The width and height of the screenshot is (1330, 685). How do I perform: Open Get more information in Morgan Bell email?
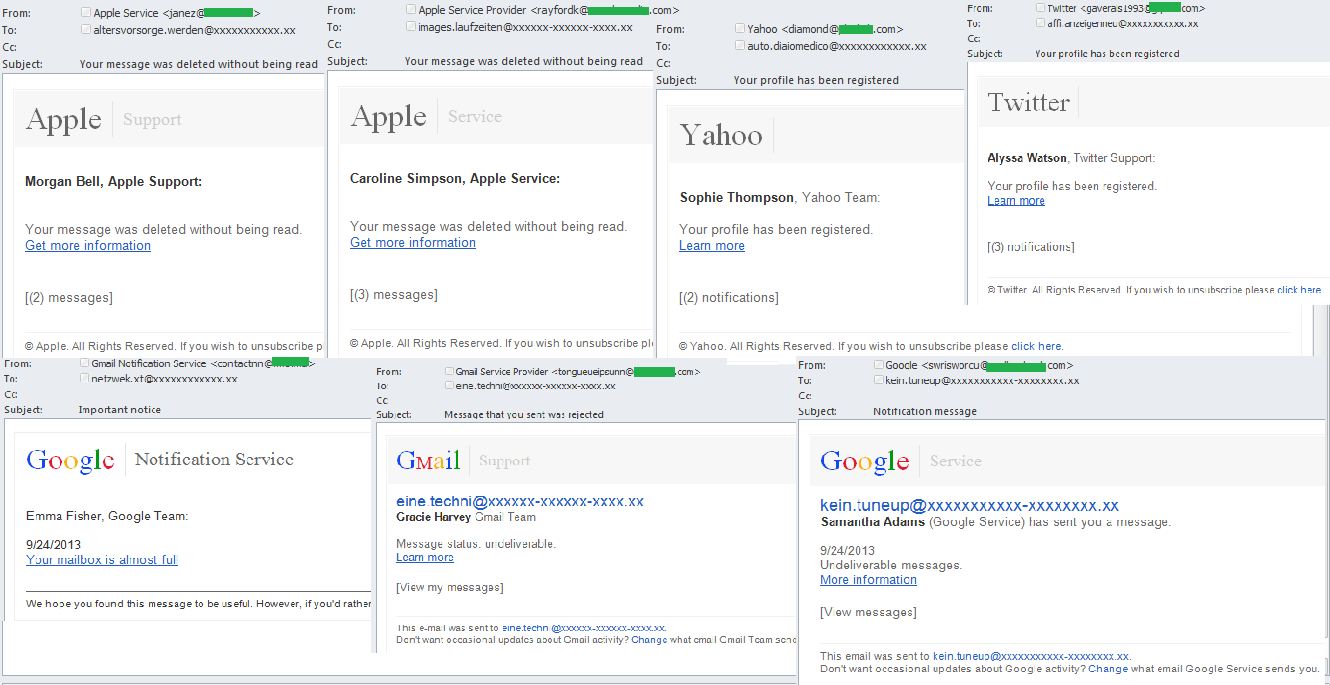[88, 246]
